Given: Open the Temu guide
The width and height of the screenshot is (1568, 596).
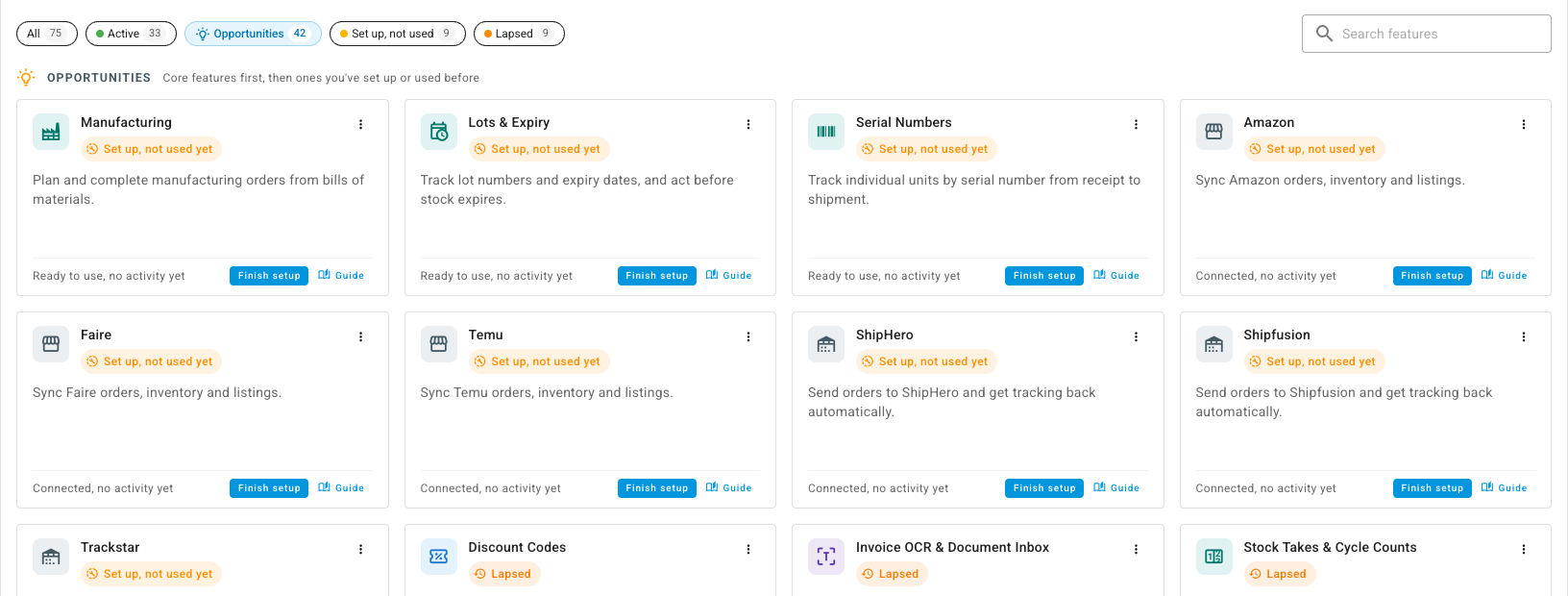Looking at the screenshot, I should pos(729,488).
